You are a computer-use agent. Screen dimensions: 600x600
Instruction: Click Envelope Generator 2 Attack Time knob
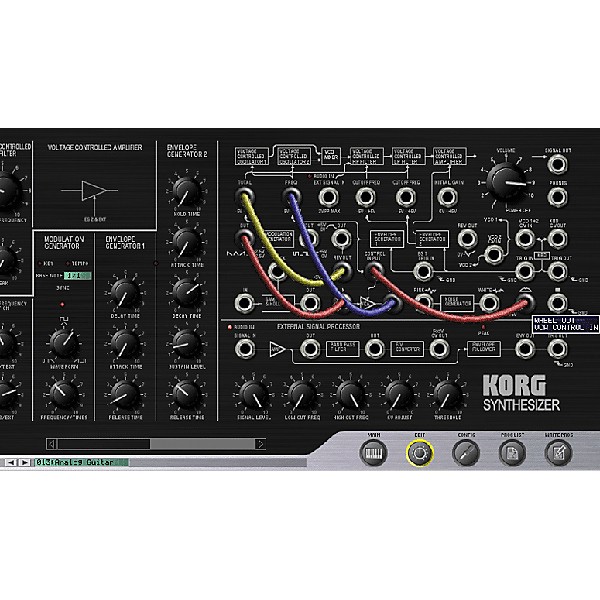coord(186,243)
